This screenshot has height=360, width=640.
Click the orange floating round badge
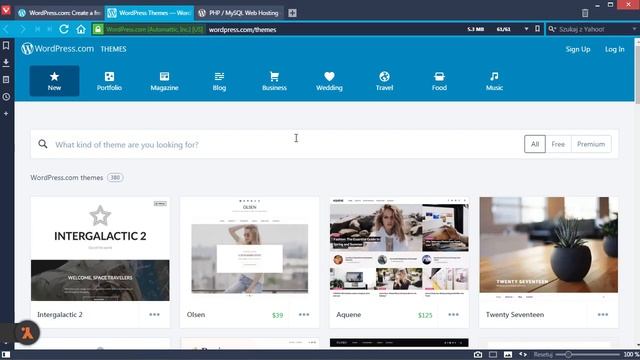point(27,333)
